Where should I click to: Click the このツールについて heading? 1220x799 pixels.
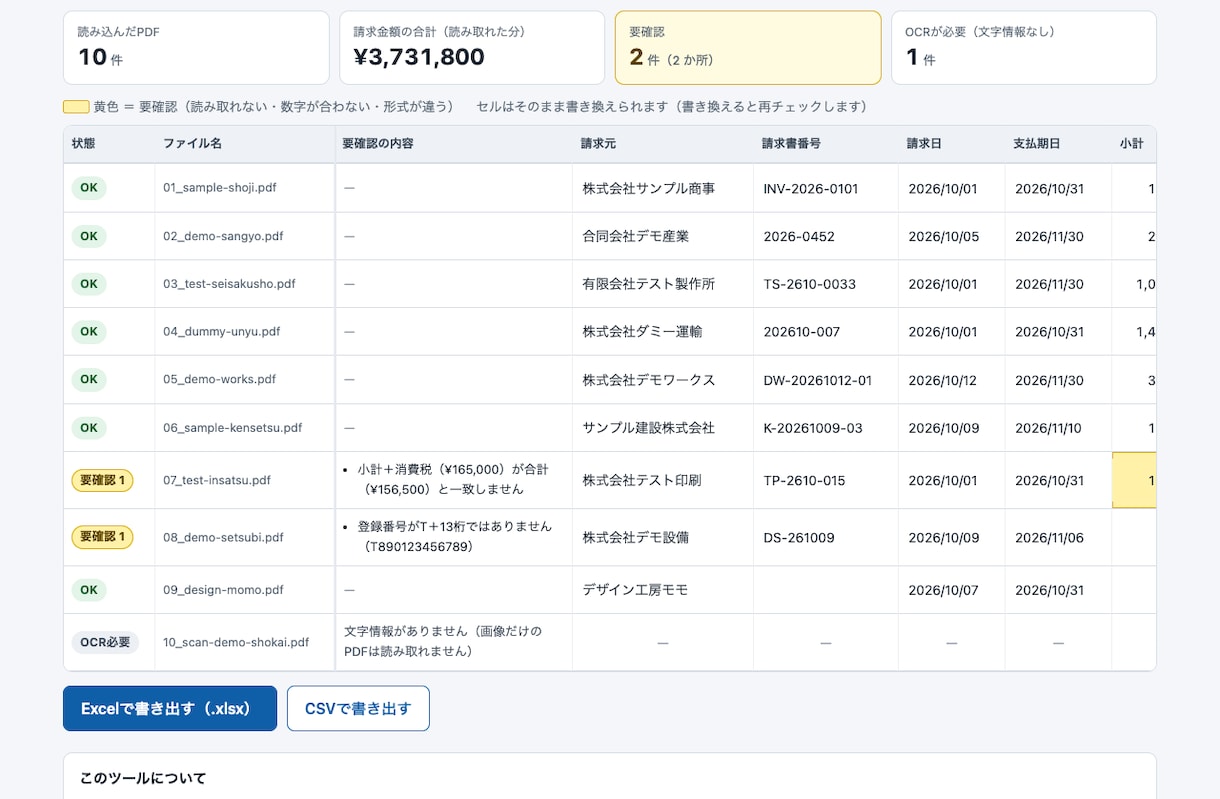click(x=143, y=778)
